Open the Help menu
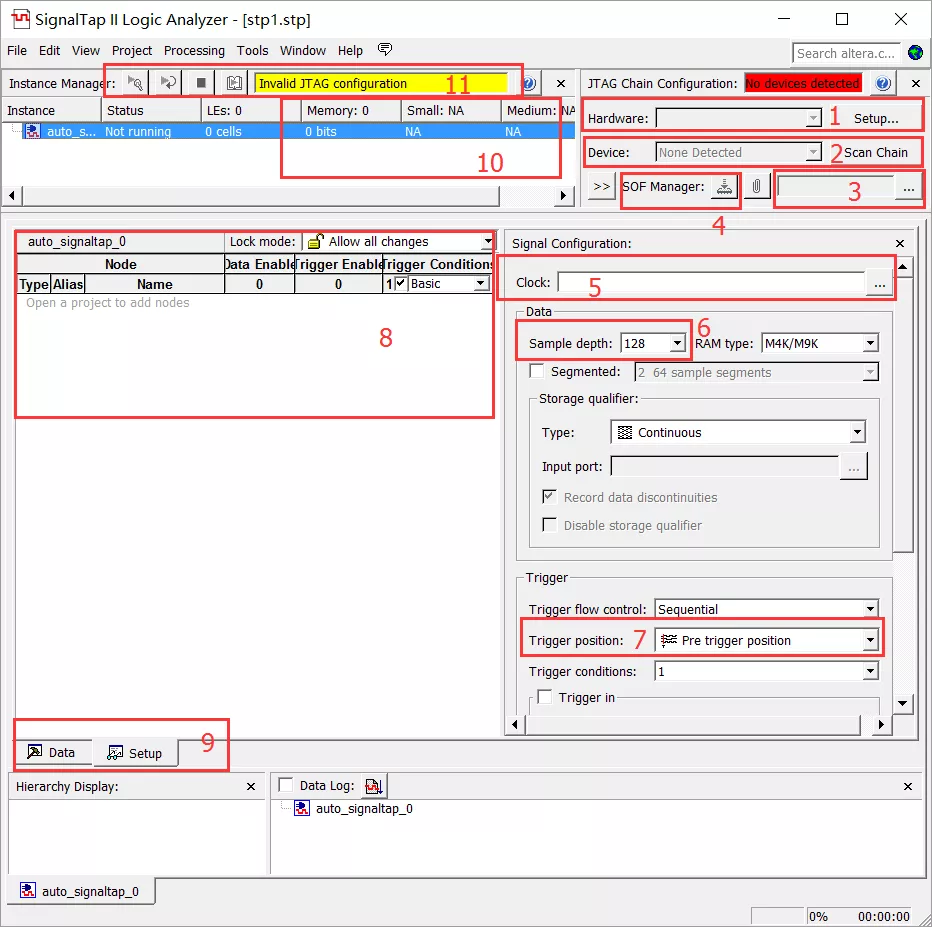This screenshot has width=932, height=927. (350, 51)
